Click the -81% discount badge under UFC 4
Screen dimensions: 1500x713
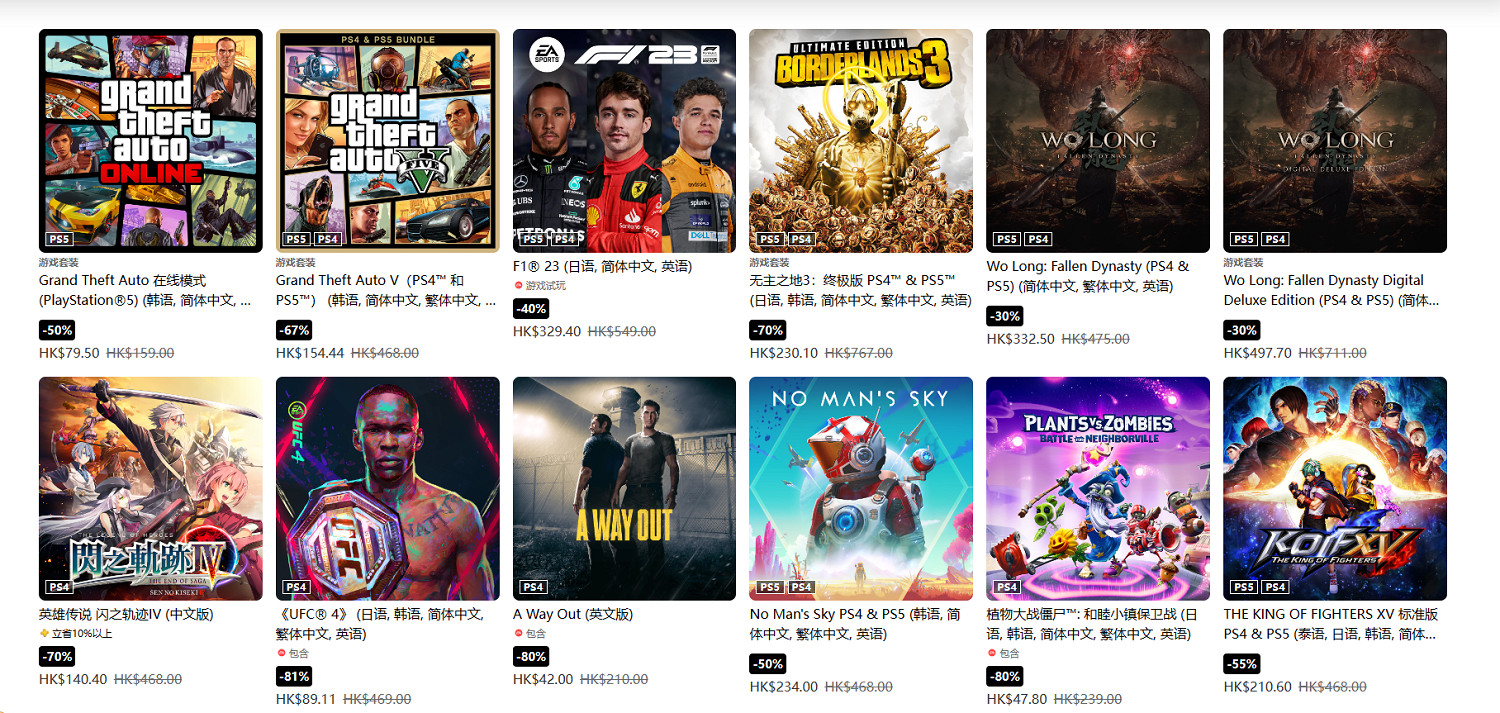(293, 677)
